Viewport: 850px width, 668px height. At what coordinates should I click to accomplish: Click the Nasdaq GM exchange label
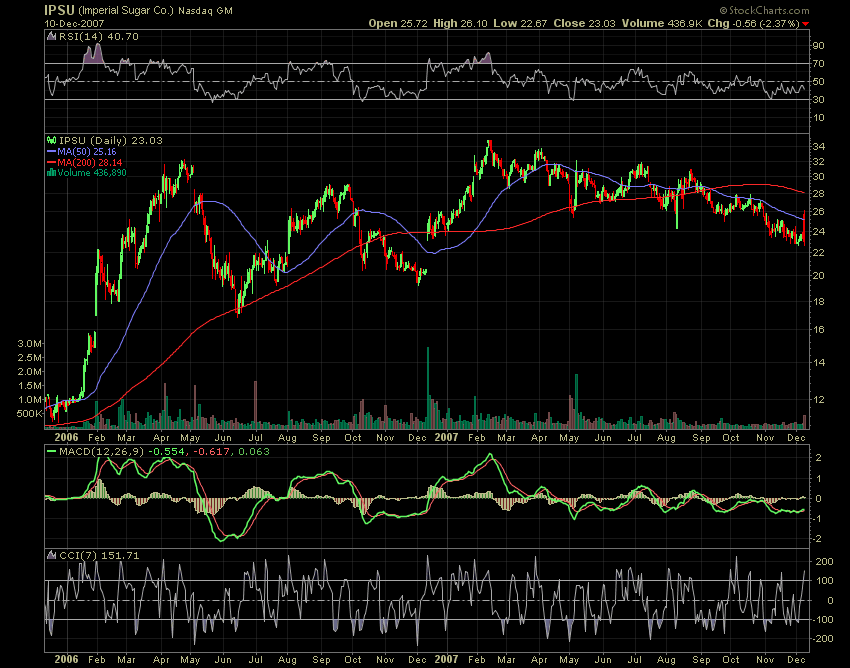205,10
